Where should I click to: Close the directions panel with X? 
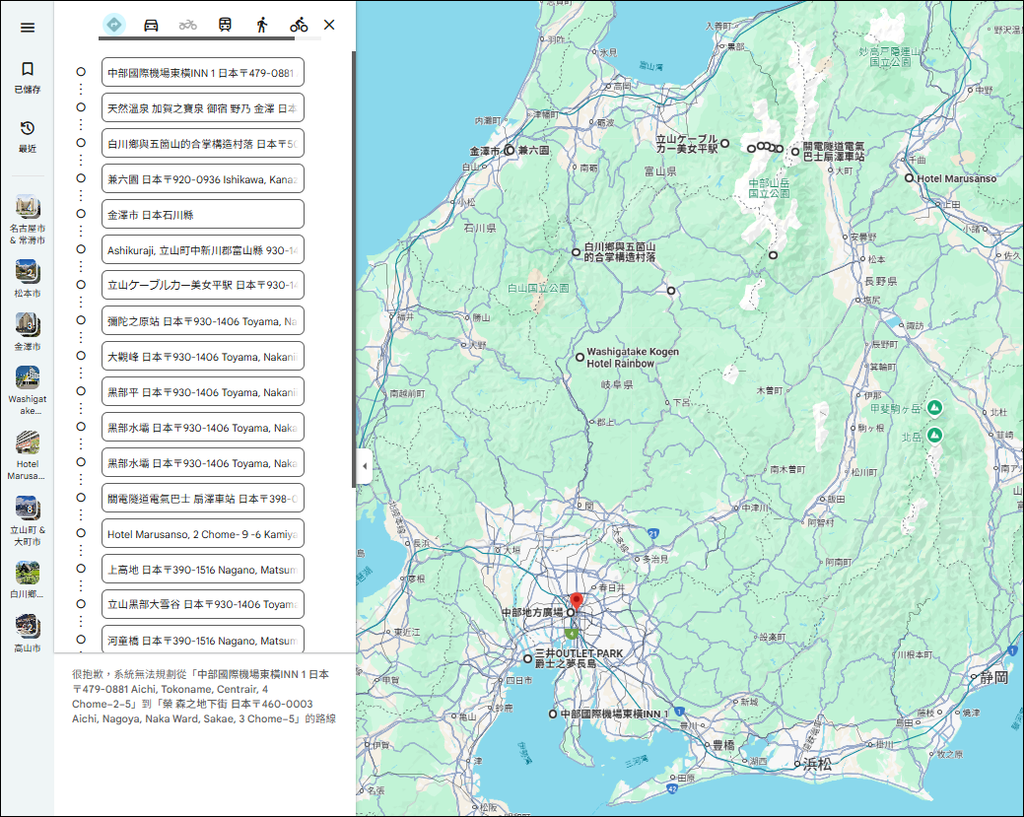[329, 25]
